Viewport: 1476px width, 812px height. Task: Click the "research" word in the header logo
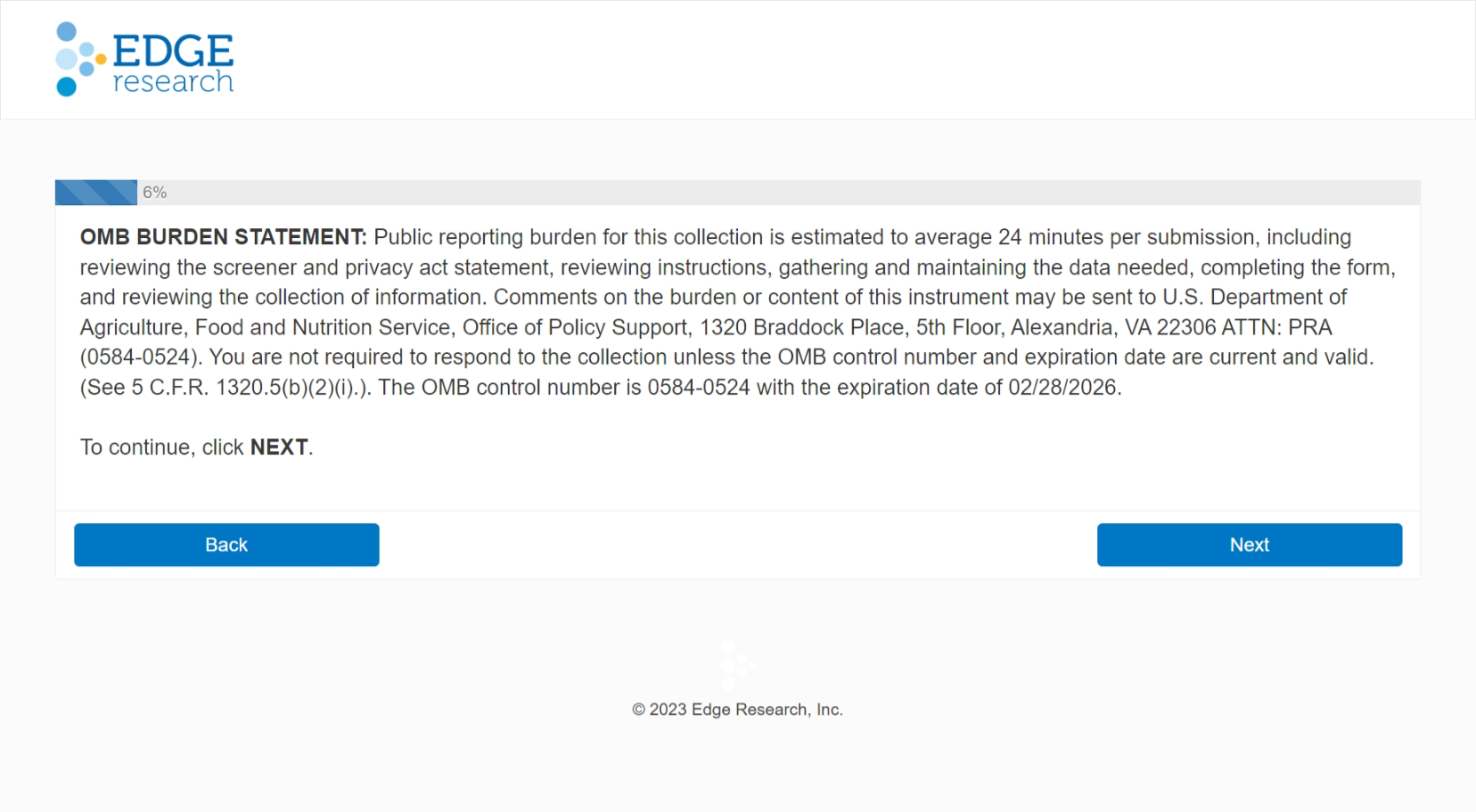pos(173,82)
